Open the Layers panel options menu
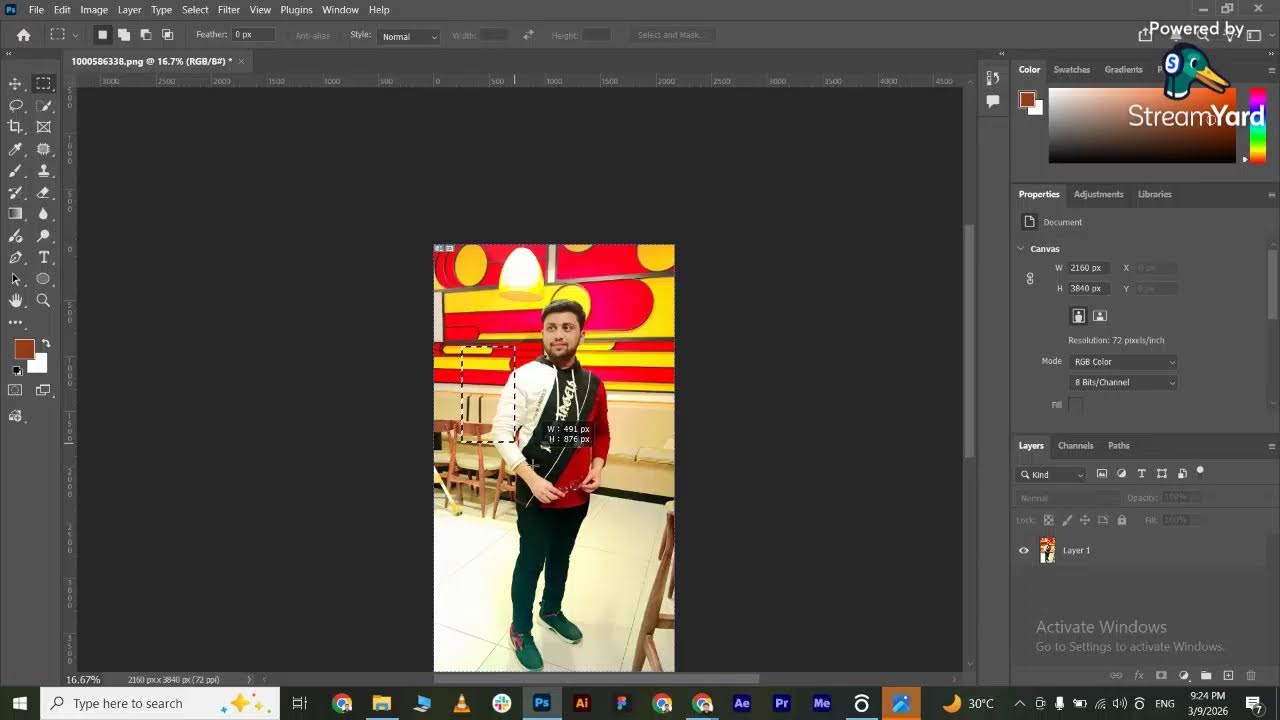 tap(1271, 446)
